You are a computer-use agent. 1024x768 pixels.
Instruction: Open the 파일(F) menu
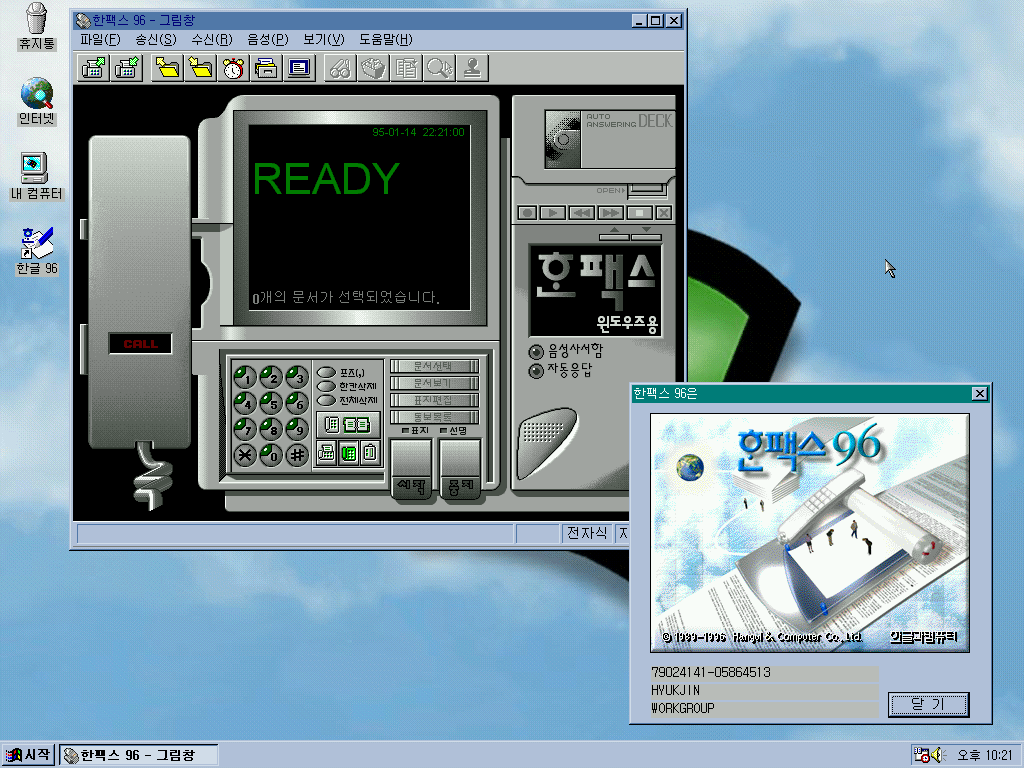click(x=100, y=39)
